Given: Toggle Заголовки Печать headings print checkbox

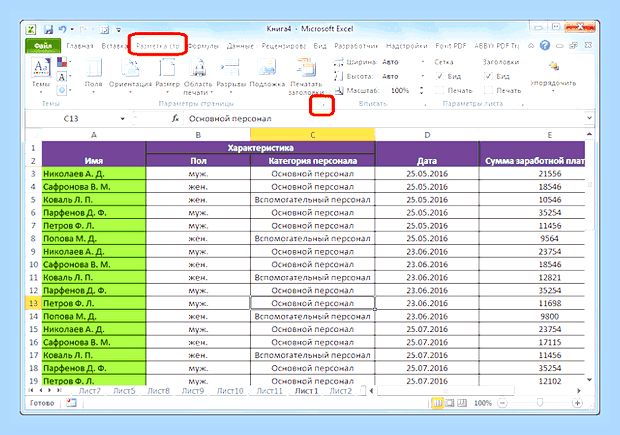Looking at the screenshot, I should coord(488,90).
